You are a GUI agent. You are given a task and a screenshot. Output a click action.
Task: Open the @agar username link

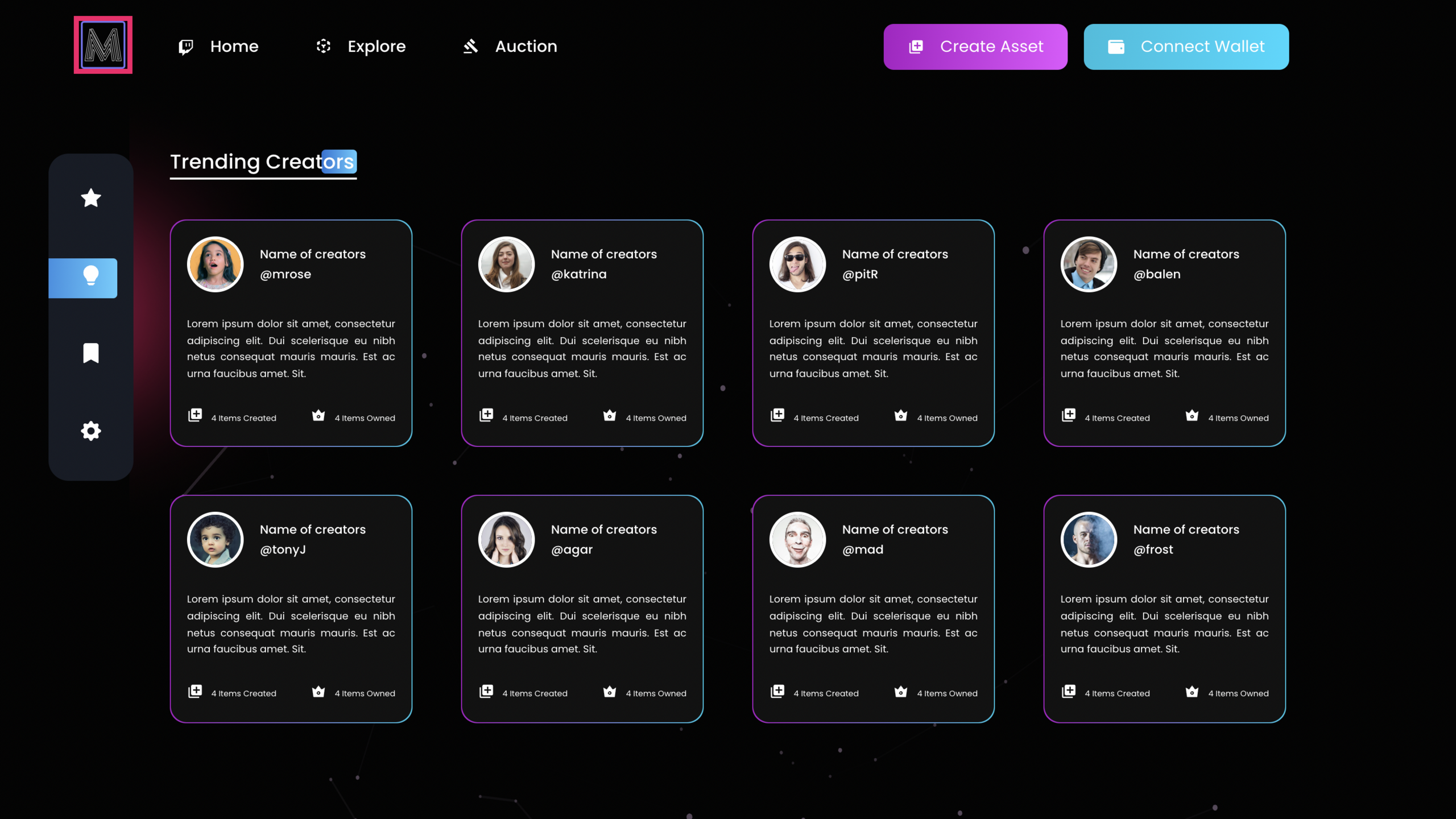572,549
